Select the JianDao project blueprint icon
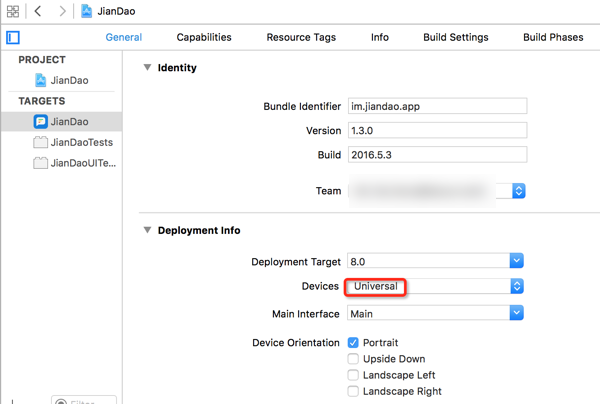This screenshot has height=404, width=600. point(41,80)
